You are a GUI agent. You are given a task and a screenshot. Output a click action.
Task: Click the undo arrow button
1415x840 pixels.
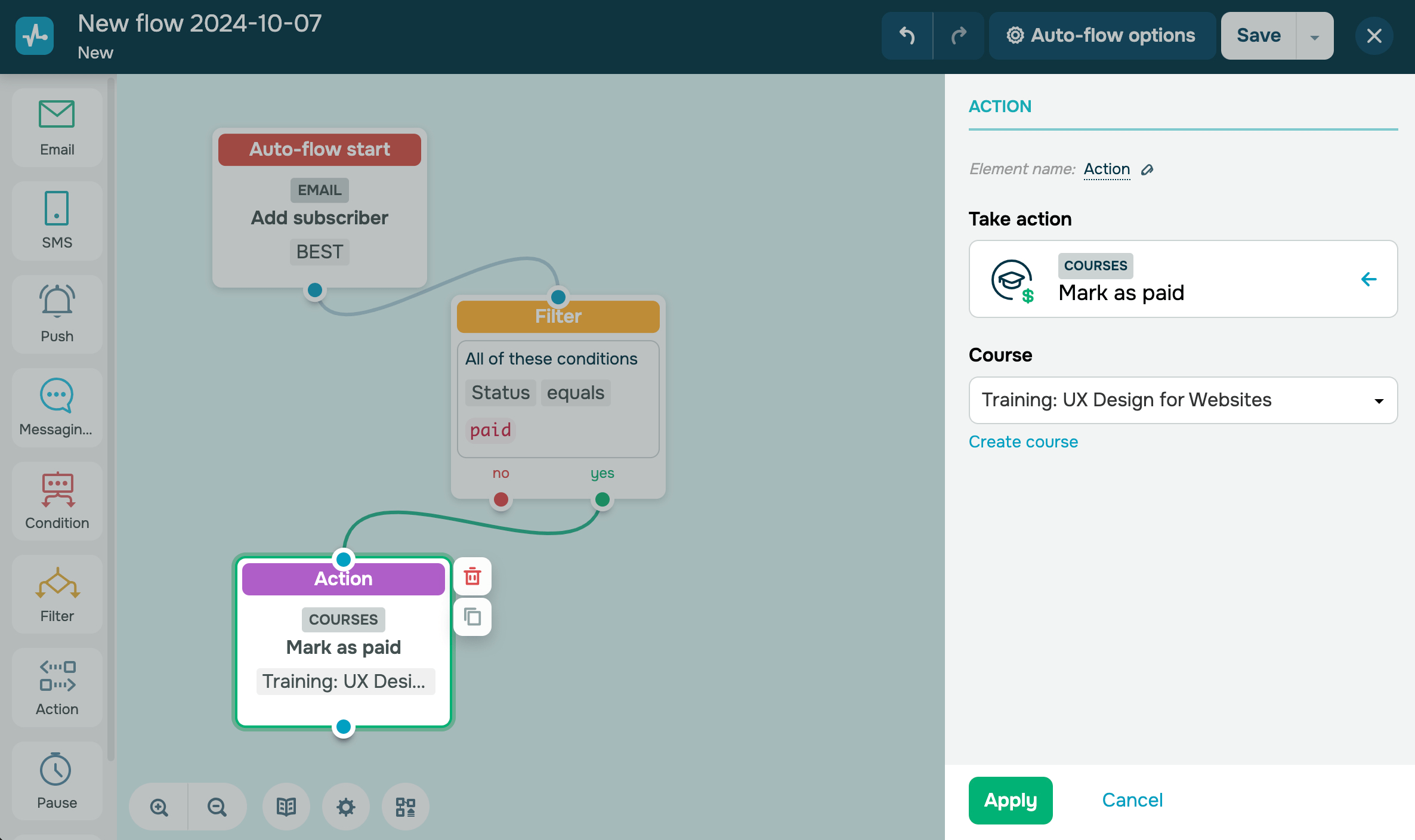tap(907, 36)
